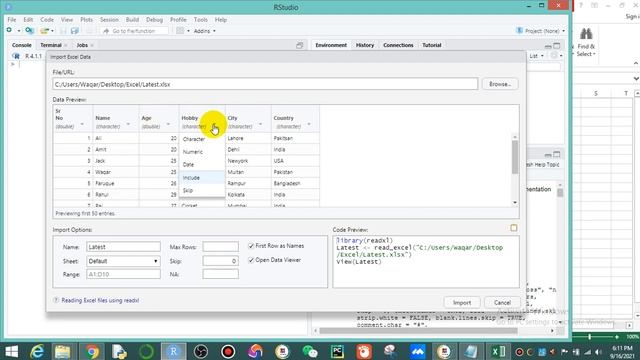Viewport: 640px width, 360px height.
Task: Click the Cancel button
Action: [x=502, y=302]
